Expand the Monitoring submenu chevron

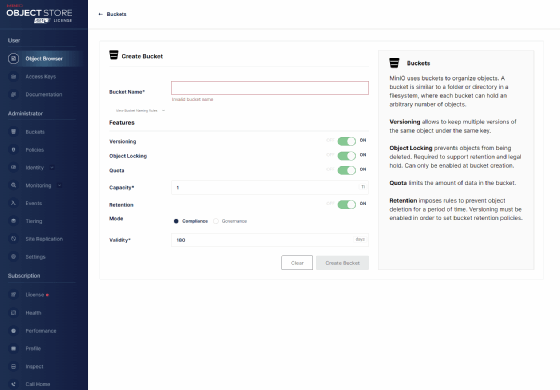click(60, 185)
